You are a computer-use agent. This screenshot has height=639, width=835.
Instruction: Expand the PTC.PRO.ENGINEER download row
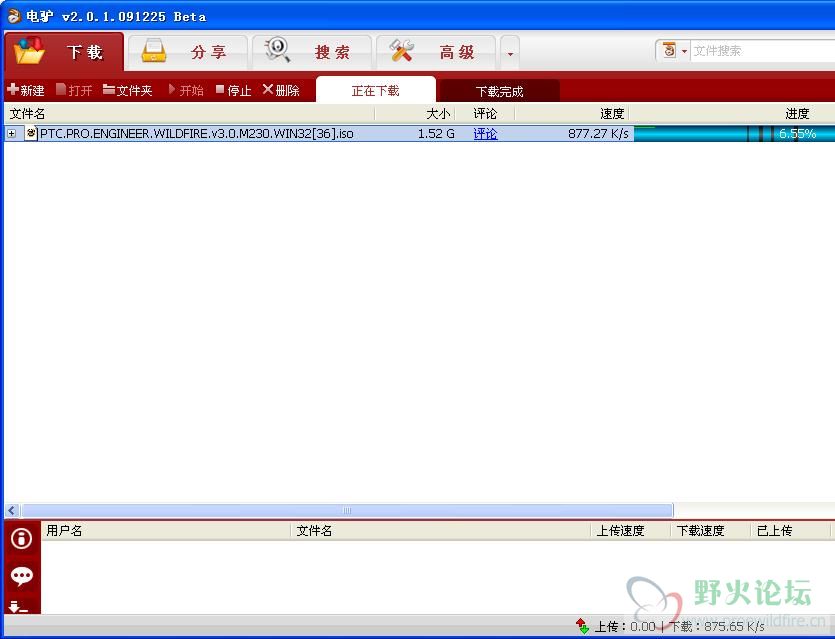point(12,134)
